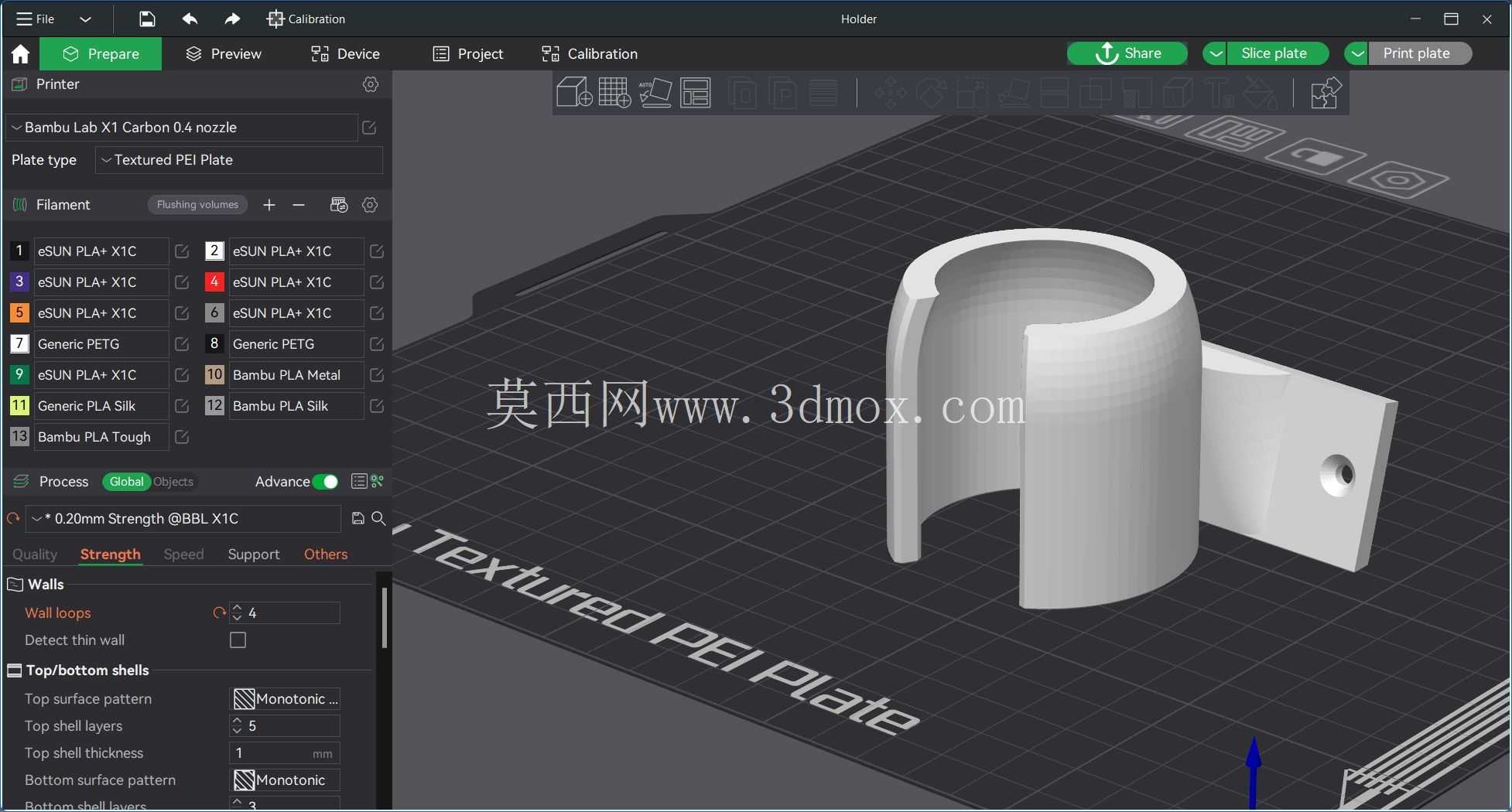The image size is (1512, 812).
Task: Click the Redo arrow icon
Action: tap(232, 19)
